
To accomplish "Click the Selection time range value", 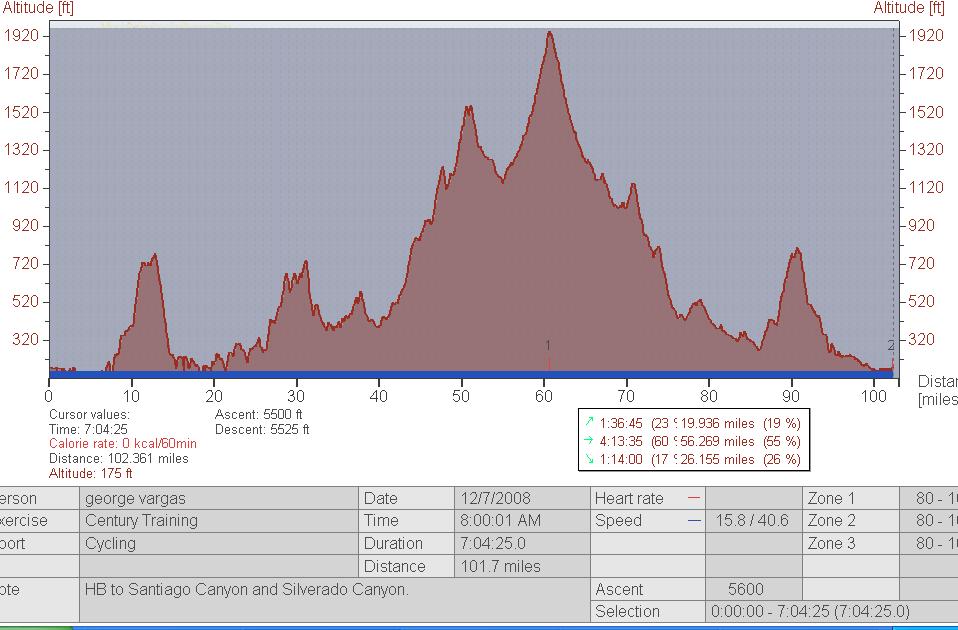I will click(810, 612).
